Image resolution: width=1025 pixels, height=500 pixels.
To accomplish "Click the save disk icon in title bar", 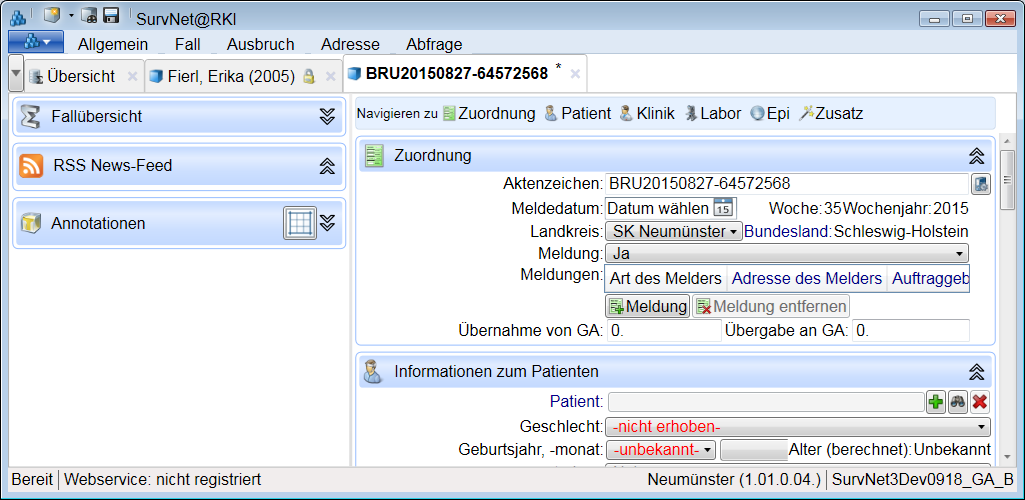I will click(111, 16).
